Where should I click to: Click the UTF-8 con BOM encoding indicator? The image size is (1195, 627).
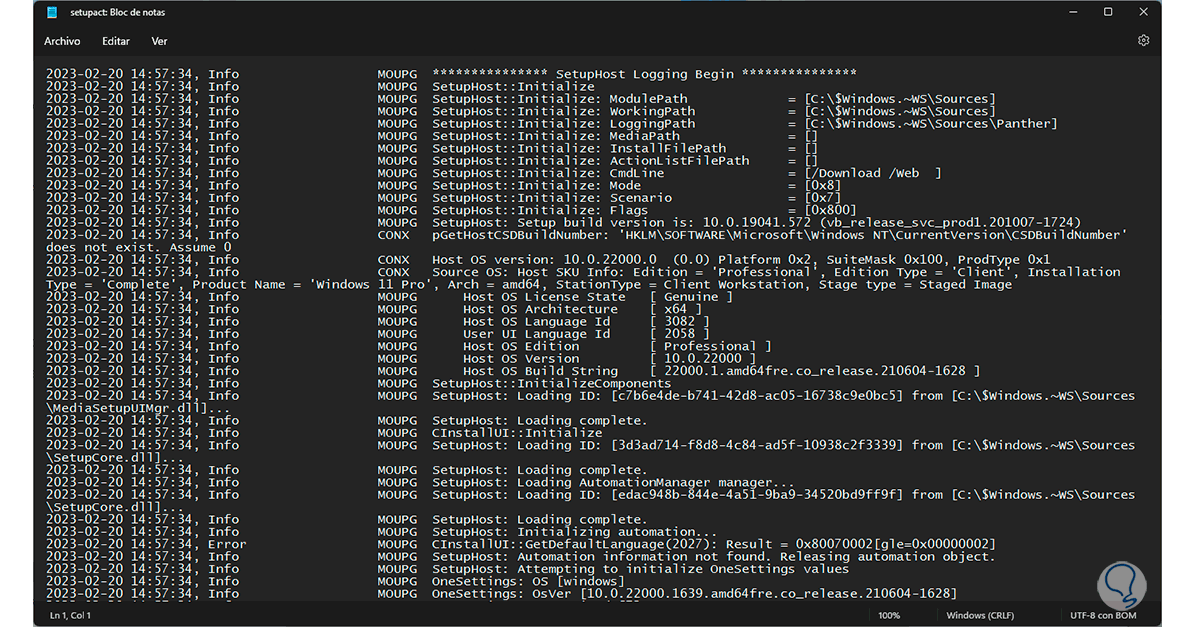1104,615
